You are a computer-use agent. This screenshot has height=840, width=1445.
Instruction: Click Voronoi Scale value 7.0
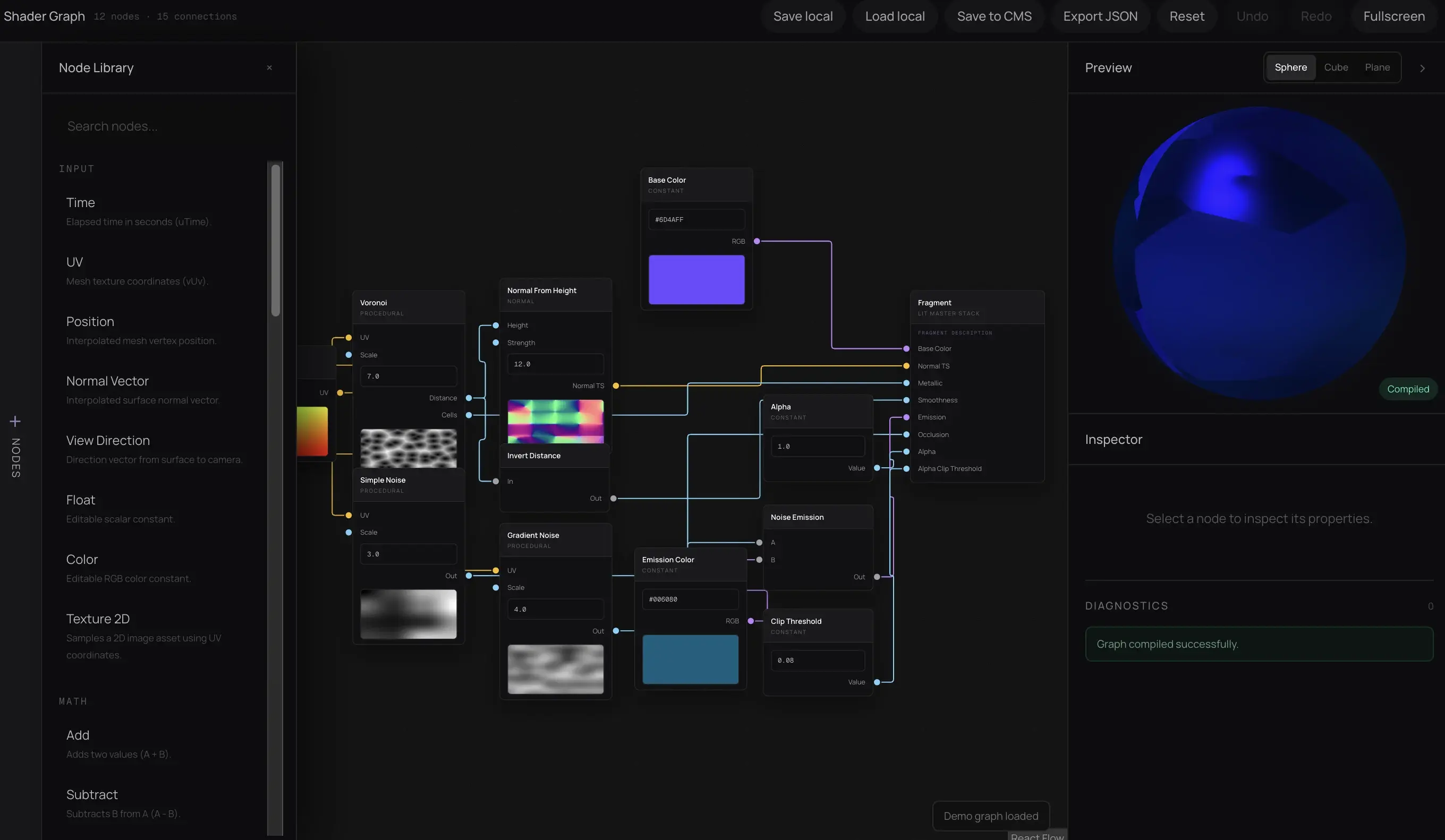click(409, 376)
